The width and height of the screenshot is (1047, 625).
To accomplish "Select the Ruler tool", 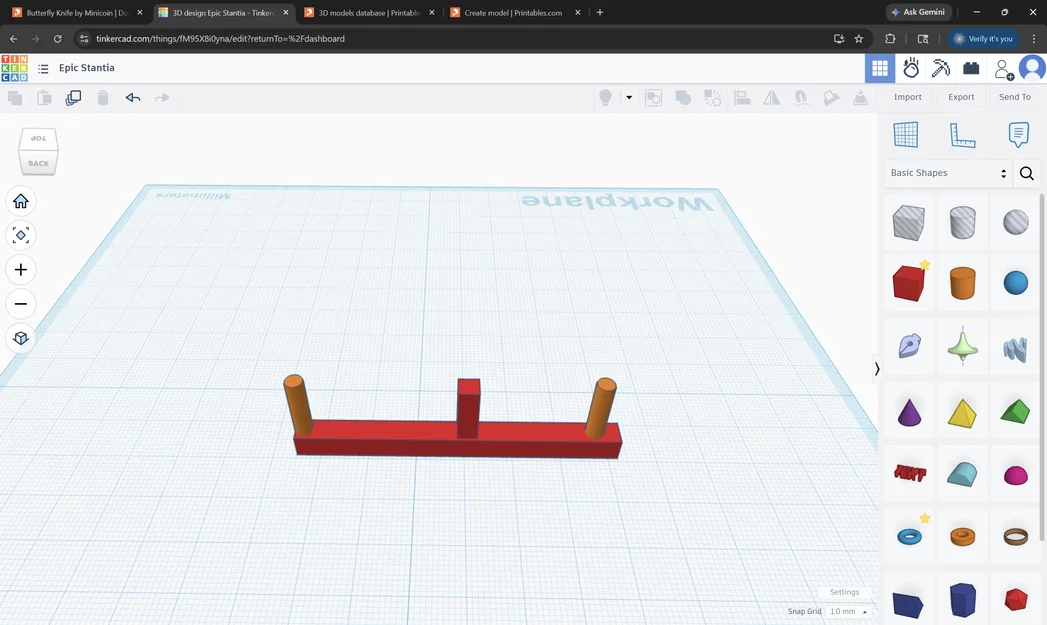I will [x=962, y=135].
